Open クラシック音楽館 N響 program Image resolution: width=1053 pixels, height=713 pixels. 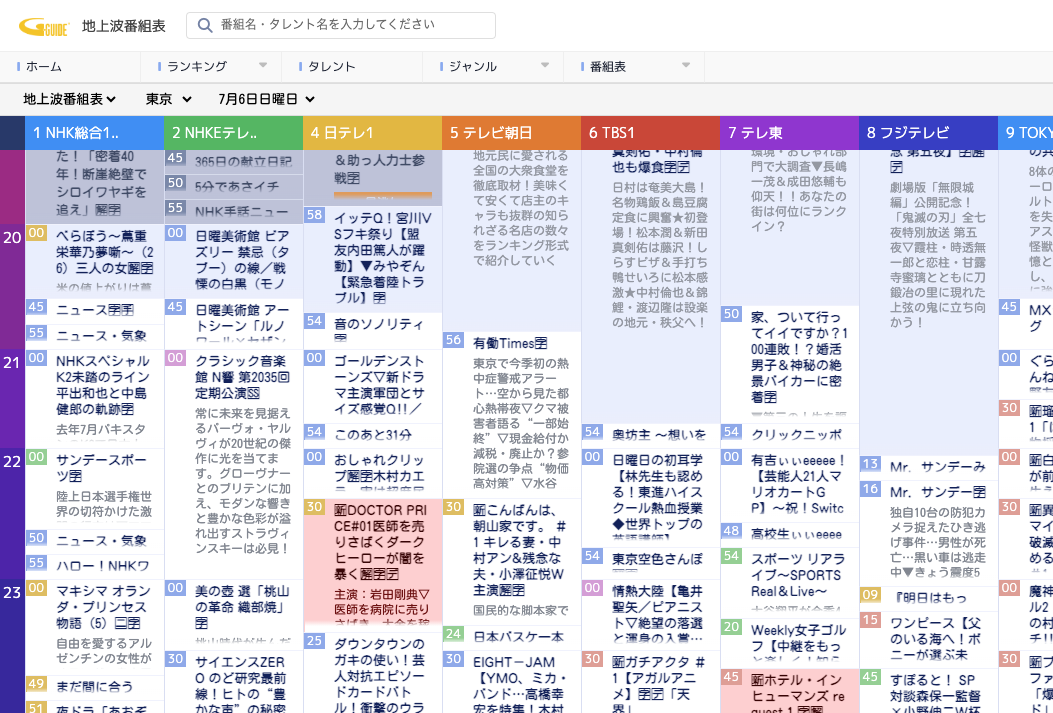(x=234, y=464)
